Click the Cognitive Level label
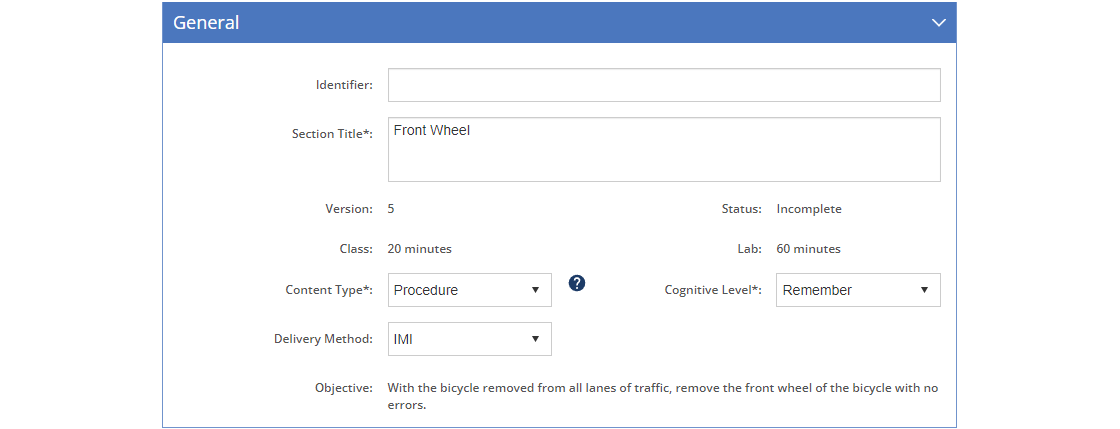The image size is (1120, 429). coord(713,290)
